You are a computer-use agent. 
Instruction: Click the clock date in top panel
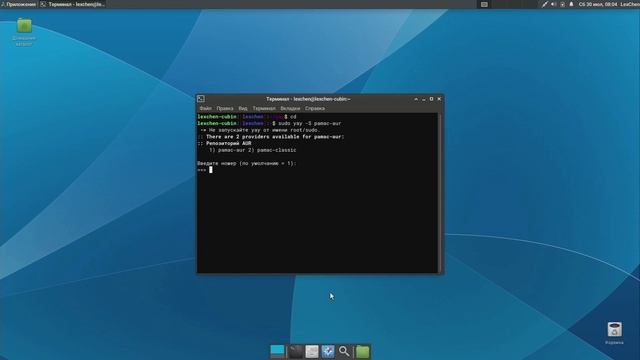click(598, 4)
